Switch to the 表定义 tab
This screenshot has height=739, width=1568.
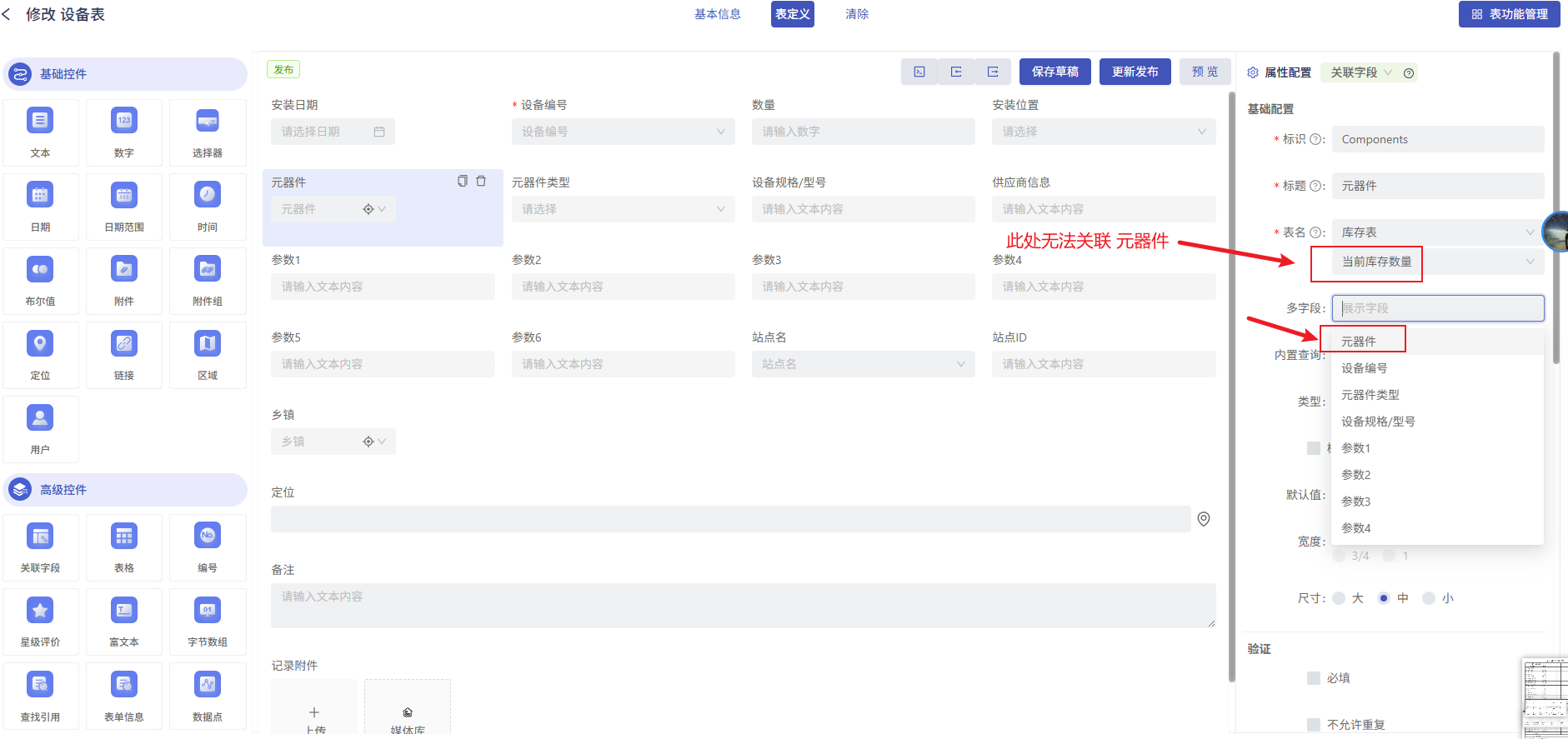[793, 14]
